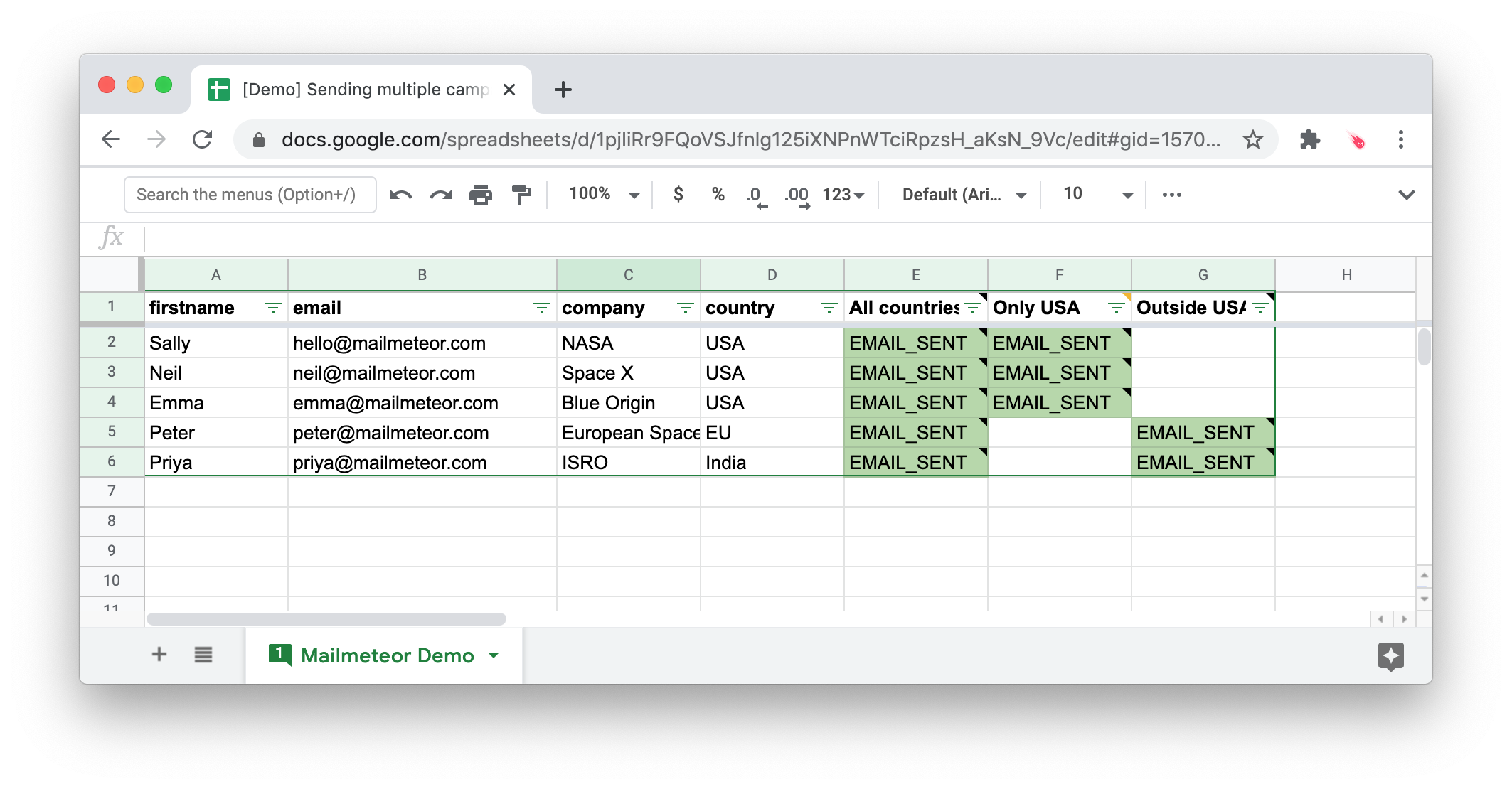Click the Mailmeteor extension icon
This screenshot has width=1512, height=789.
1357,140
